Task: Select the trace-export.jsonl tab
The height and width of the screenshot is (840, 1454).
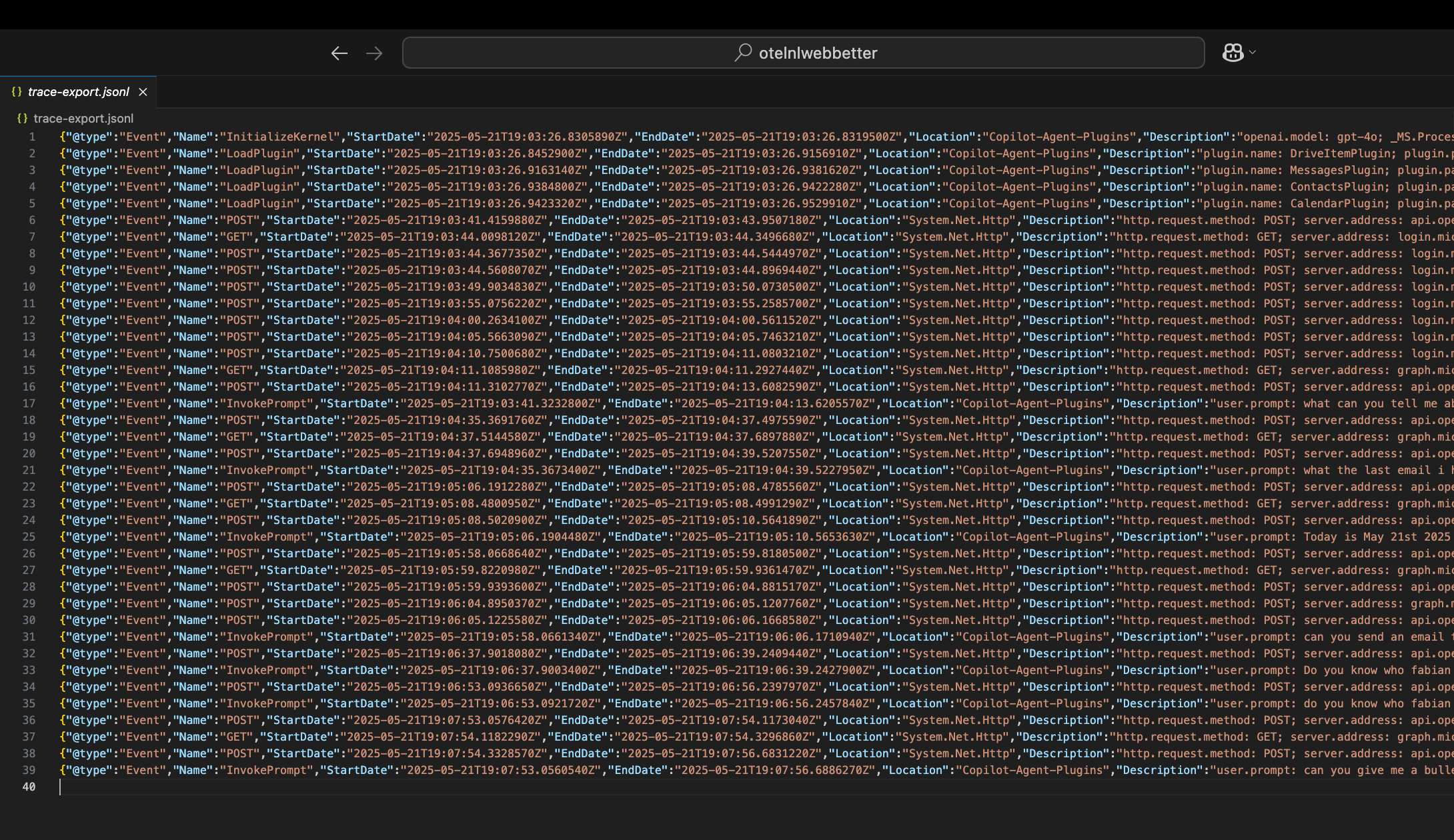Action: [x=78, y=92]
